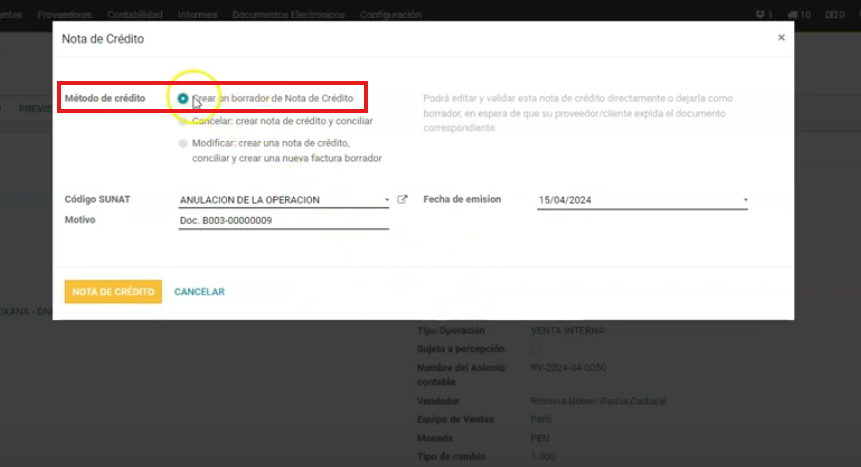Open external link icon beside Código SUNAT
The width and height of the screenshot is (861, 467).
[x=403, y=199]
